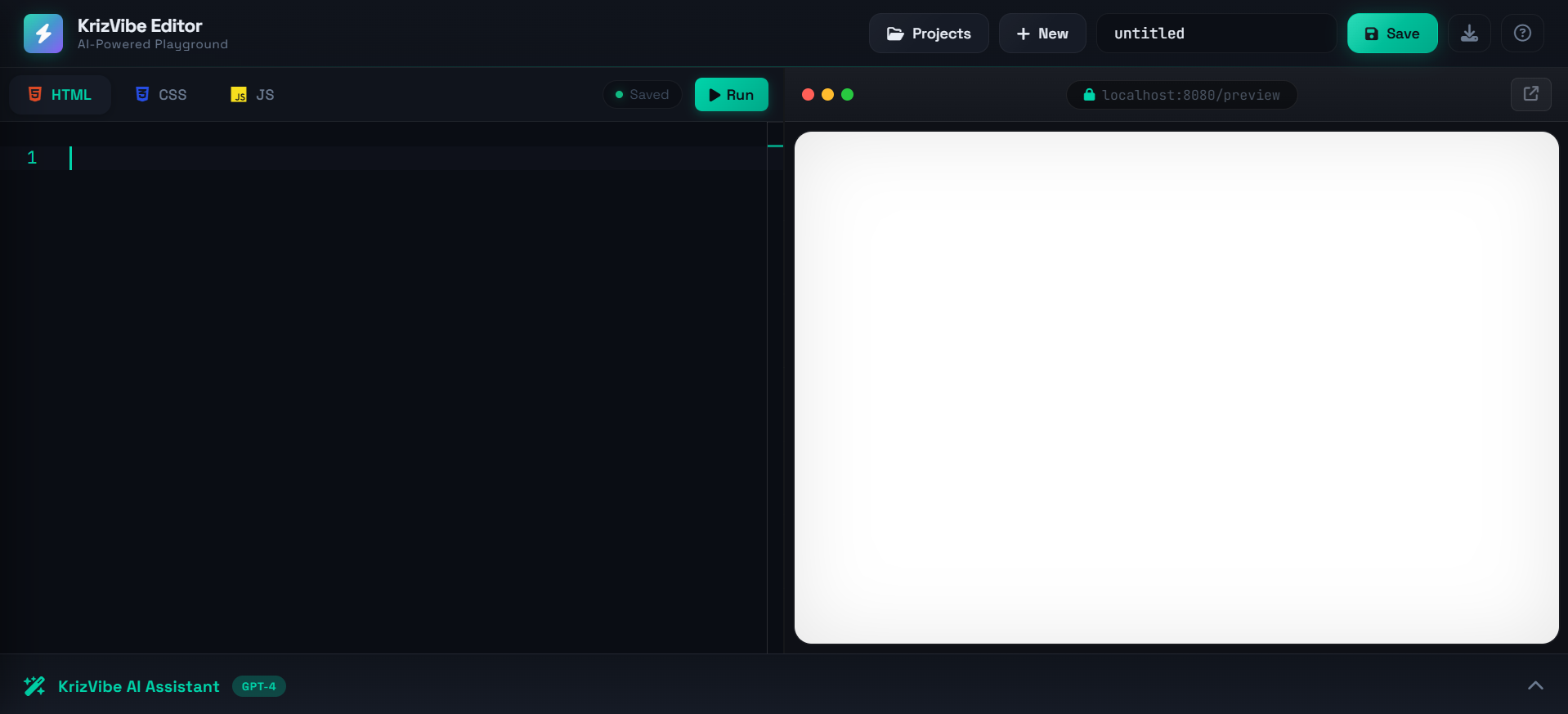Click the GPT-4 model badge
Screen dimensions: 1568x714
click(259, 686)
